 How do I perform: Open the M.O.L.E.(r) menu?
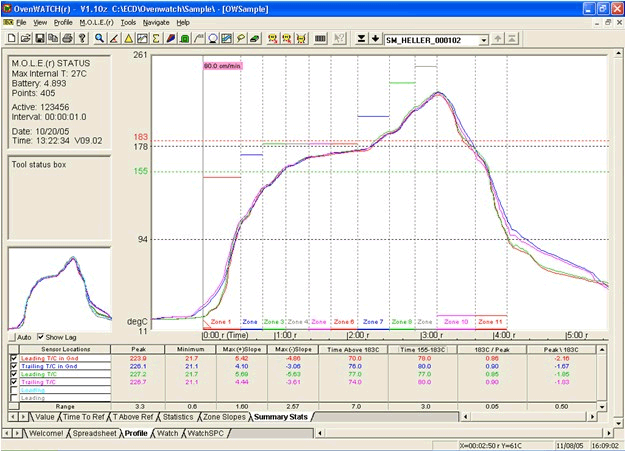coord(96,23)
